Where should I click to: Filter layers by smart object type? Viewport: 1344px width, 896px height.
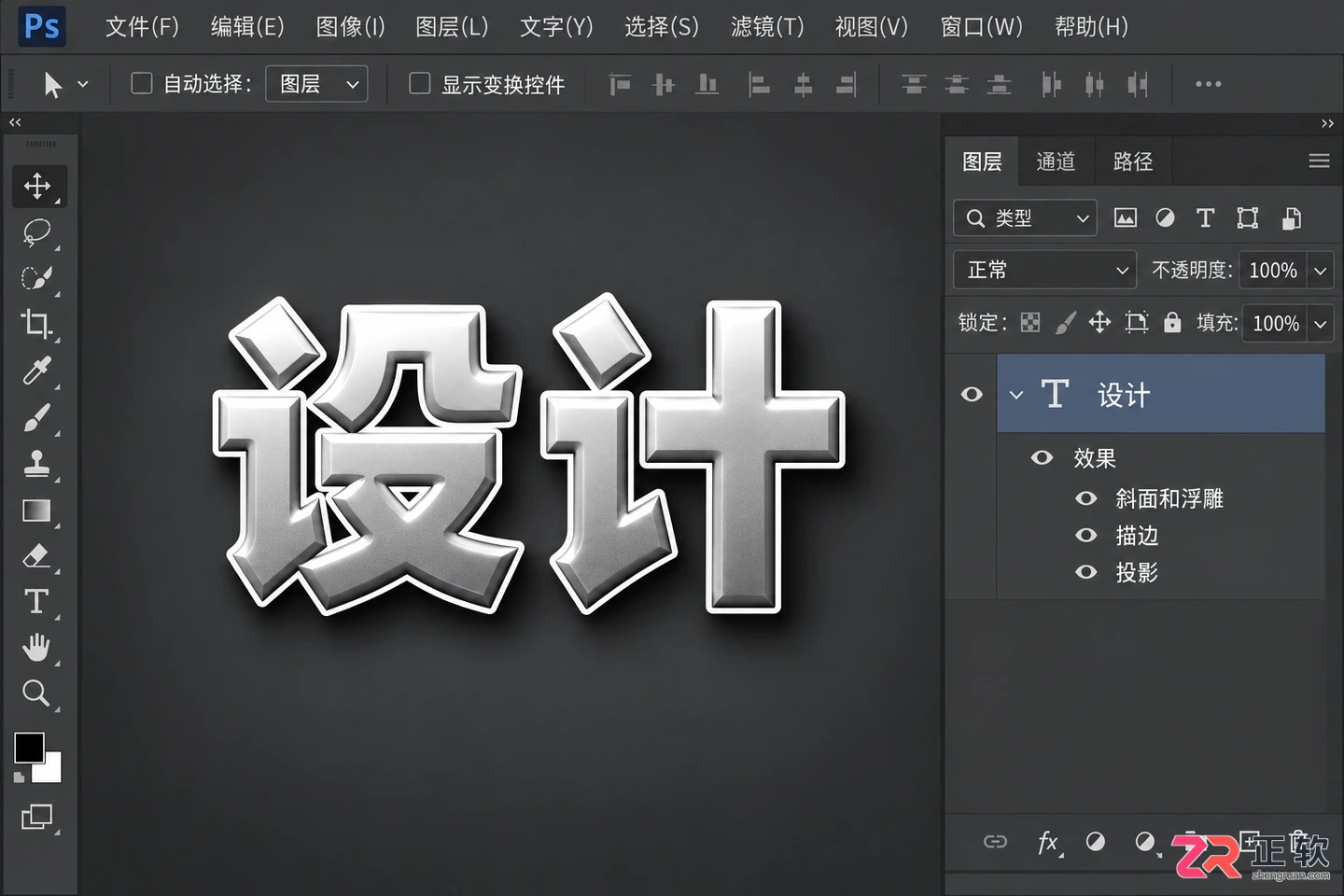click(1292, 218)
